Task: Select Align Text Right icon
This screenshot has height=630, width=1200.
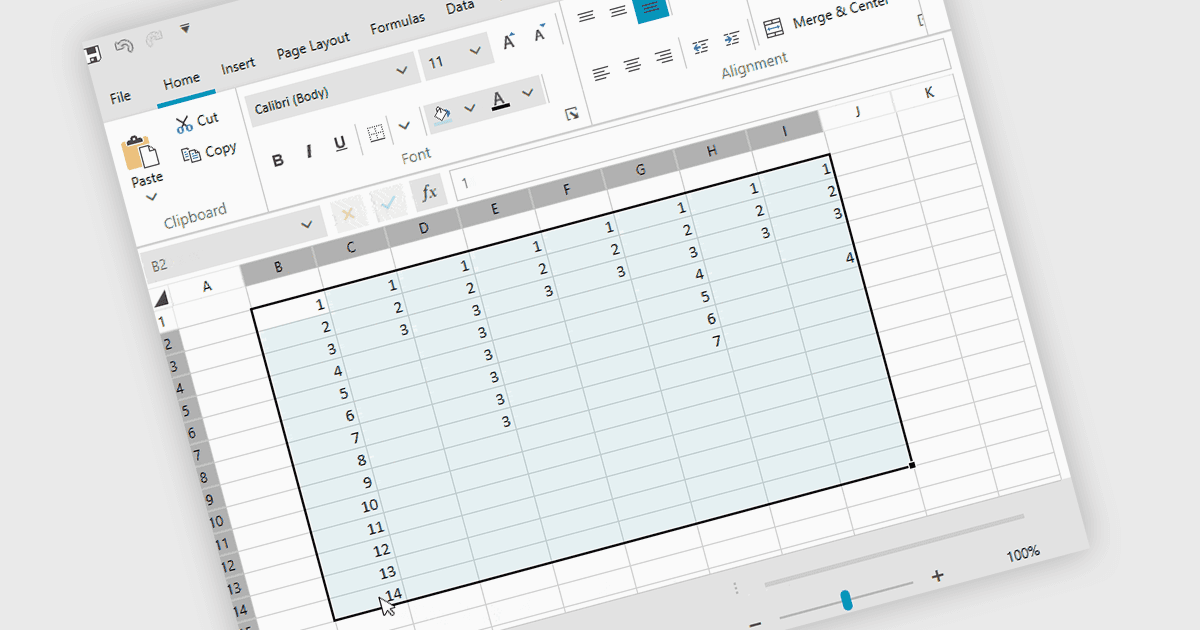Action: click(x=663, y=57)
